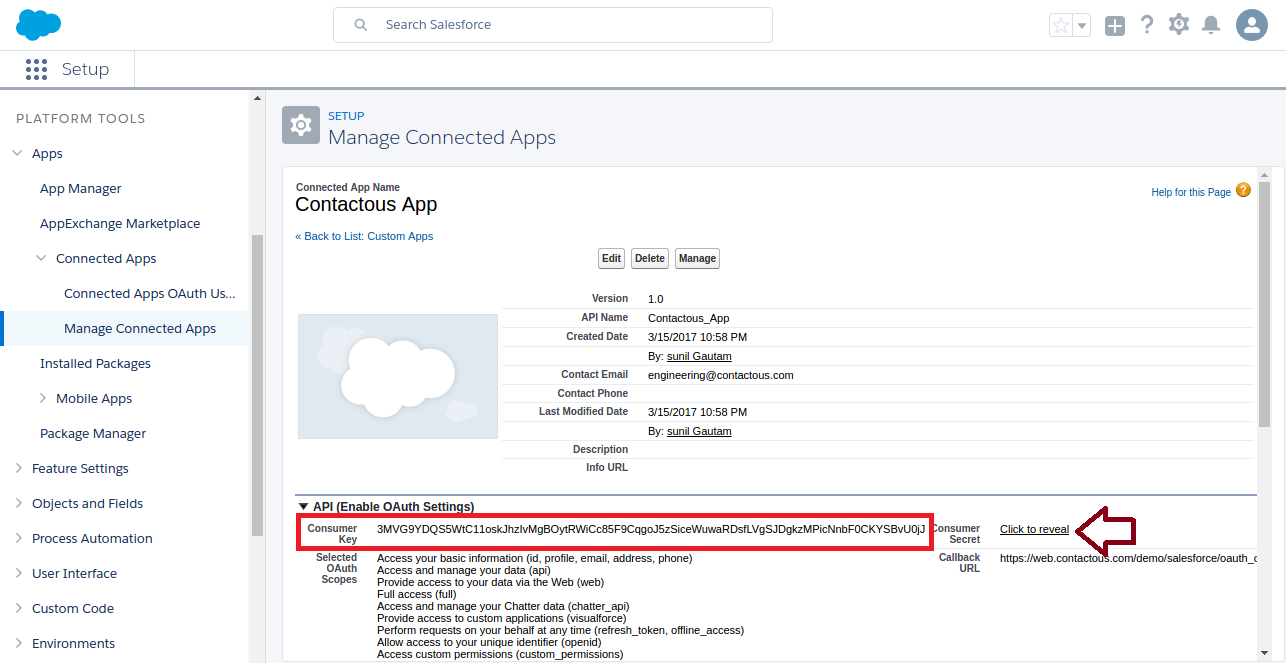1286x663 pixels.
Task: Select the Setup tab
Action: 85,69
